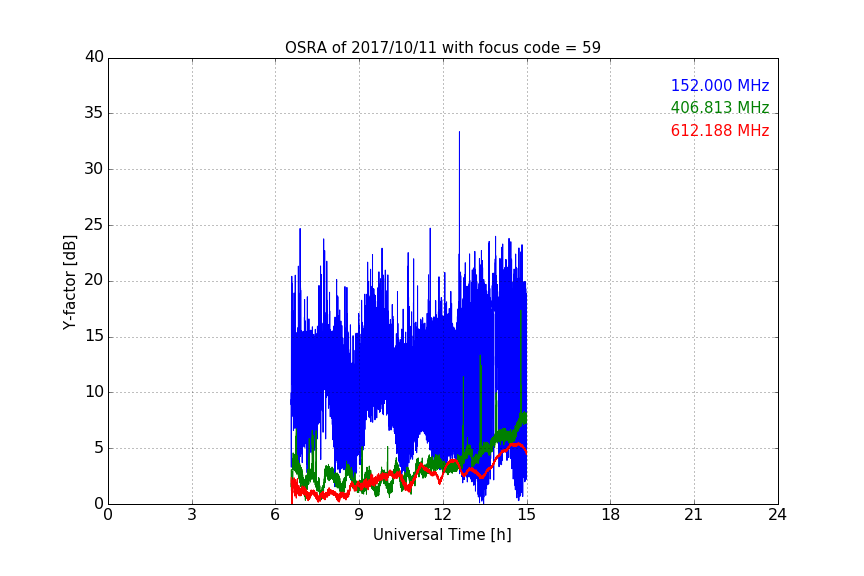Click the y-axis tick label '35'
The image size is (864, 576).
[x=94, y=113]
